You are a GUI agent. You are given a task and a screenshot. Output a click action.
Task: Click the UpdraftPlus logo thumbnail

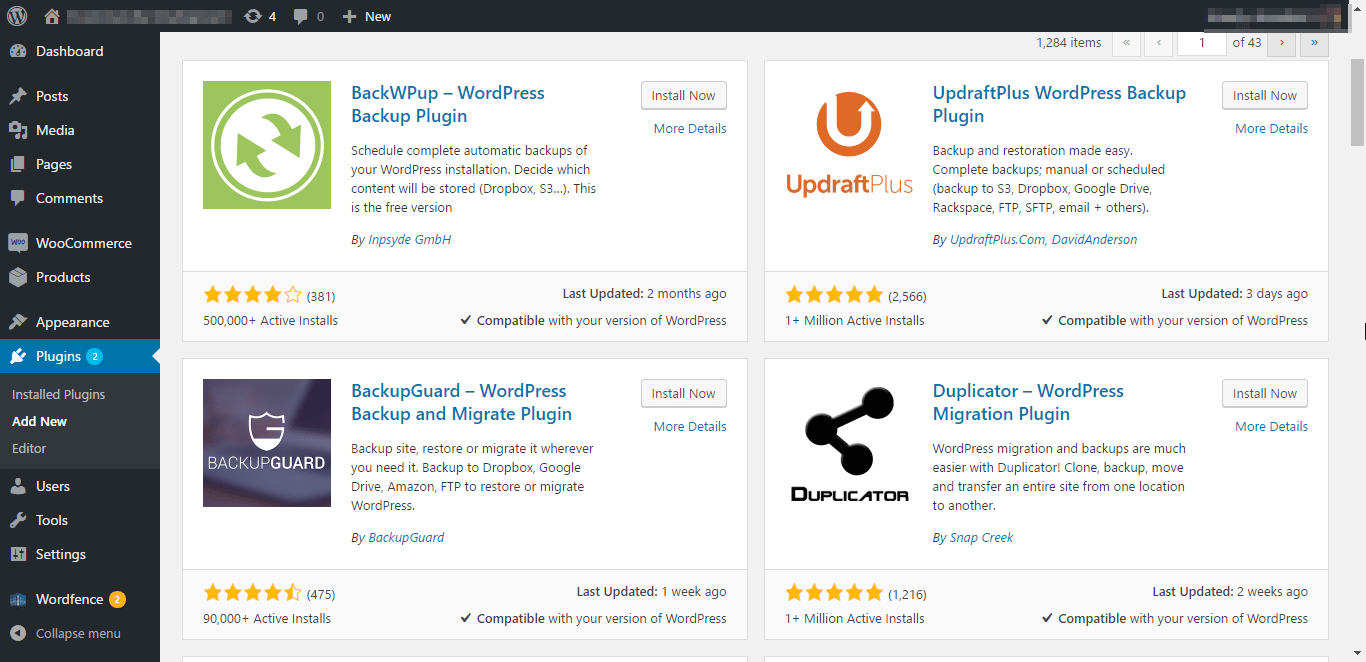[x=849, y=145]
